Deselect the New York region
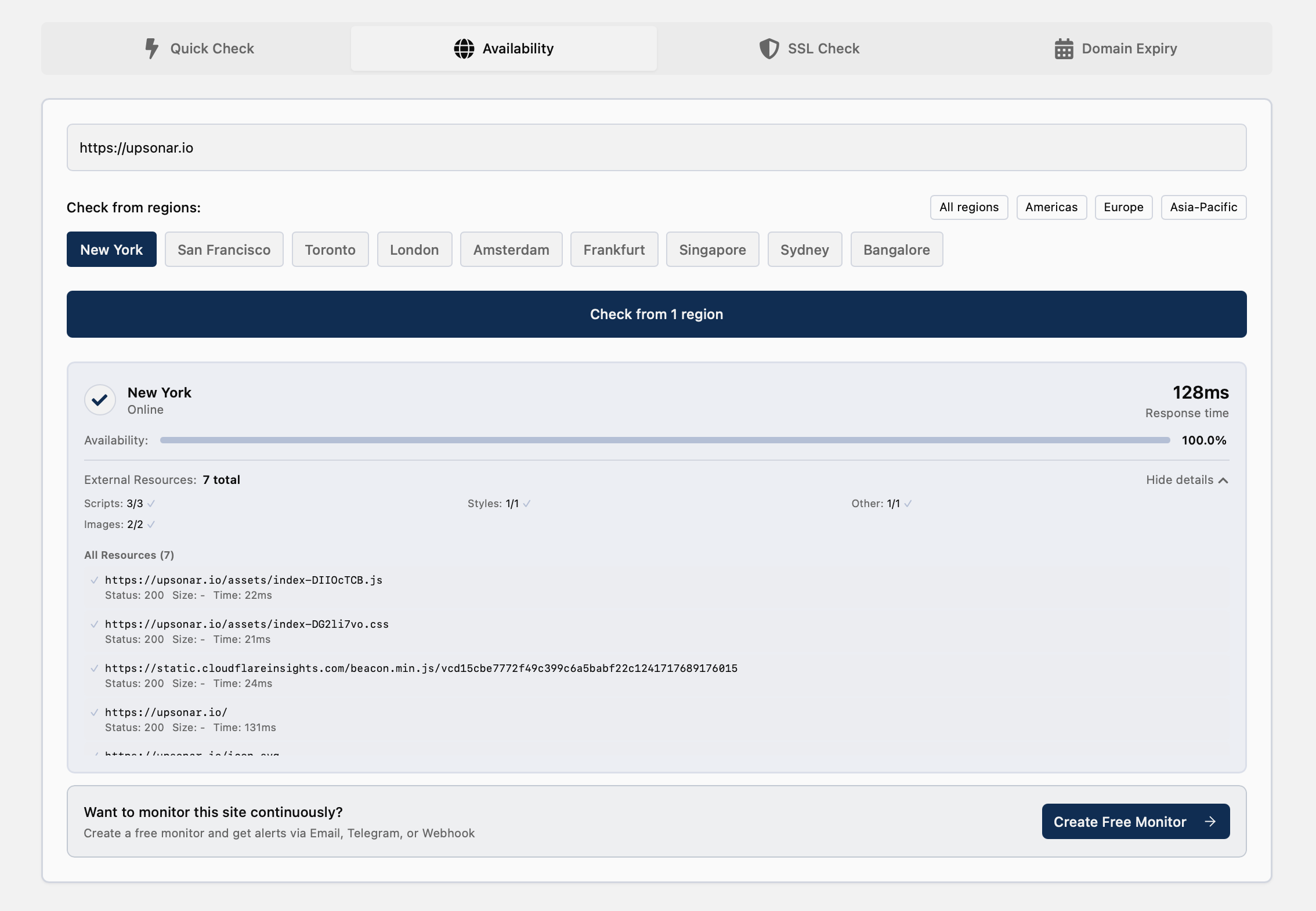 [x=111, y=250]
